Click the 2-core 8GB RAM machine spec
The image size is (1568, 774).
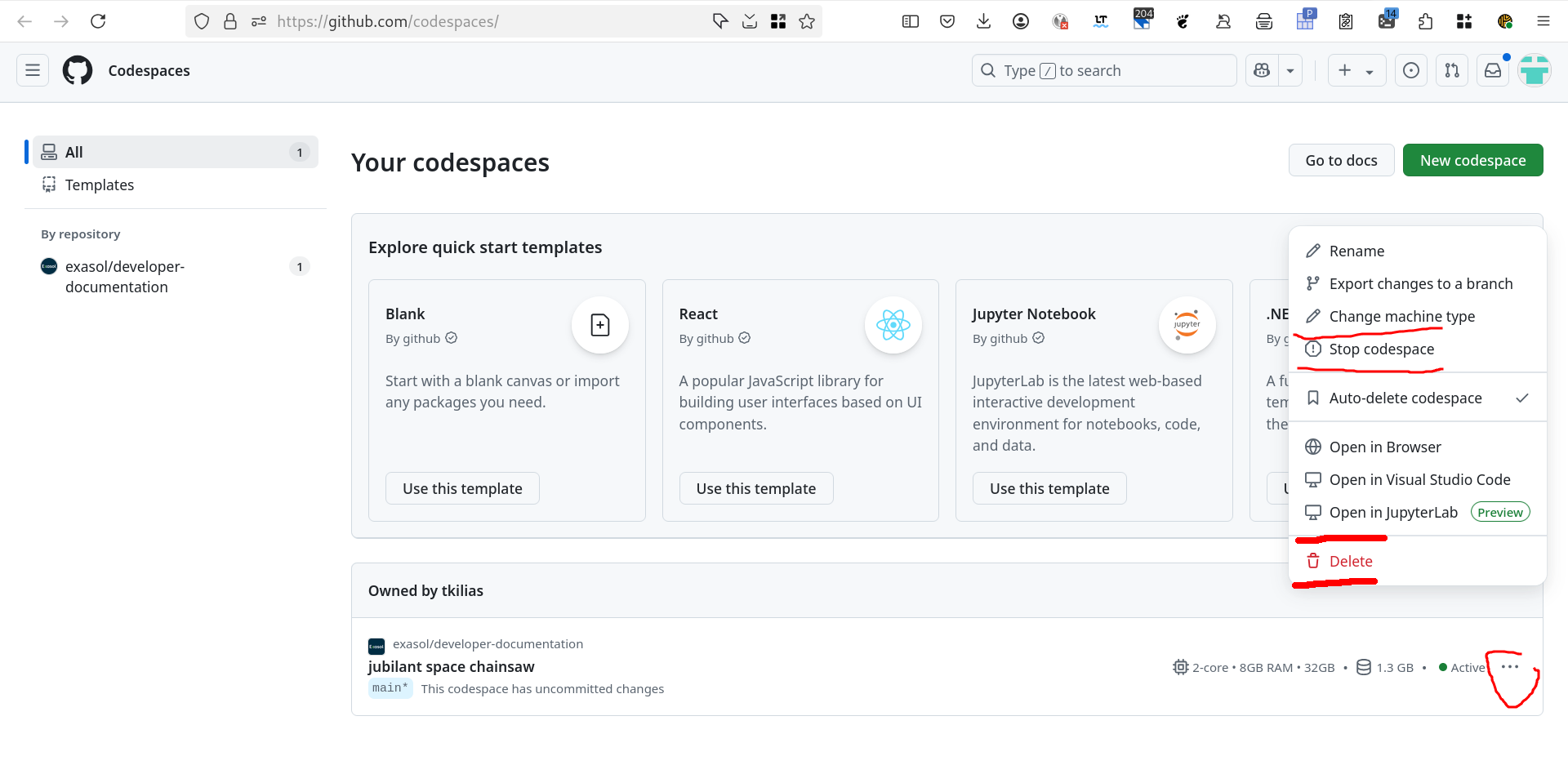(x=1254, y=667)
